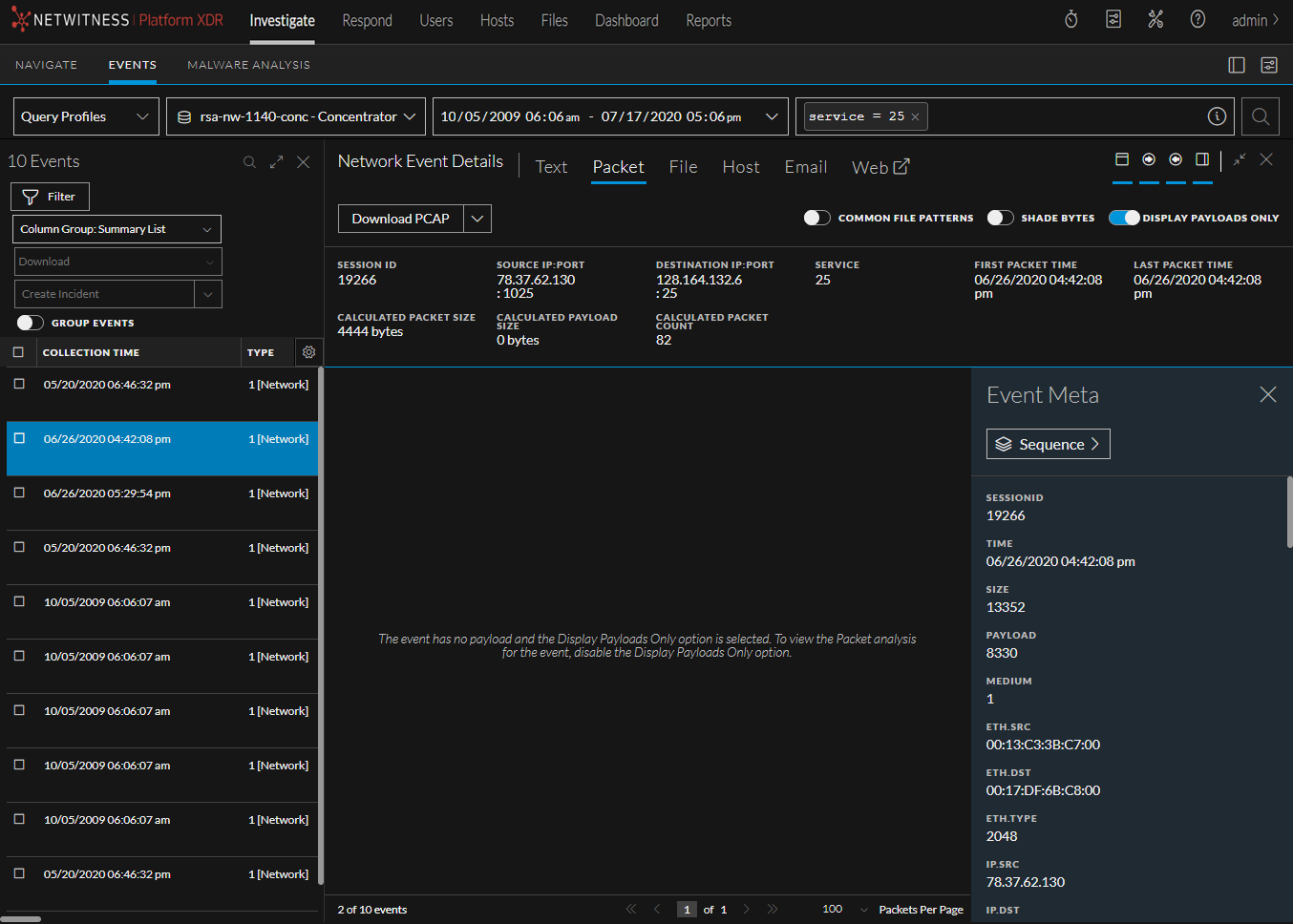Image resolution: width=1293 pixels, height=924 pixels.
Task: Open the admin tools wrench icon
Action: coord(1155,18)
